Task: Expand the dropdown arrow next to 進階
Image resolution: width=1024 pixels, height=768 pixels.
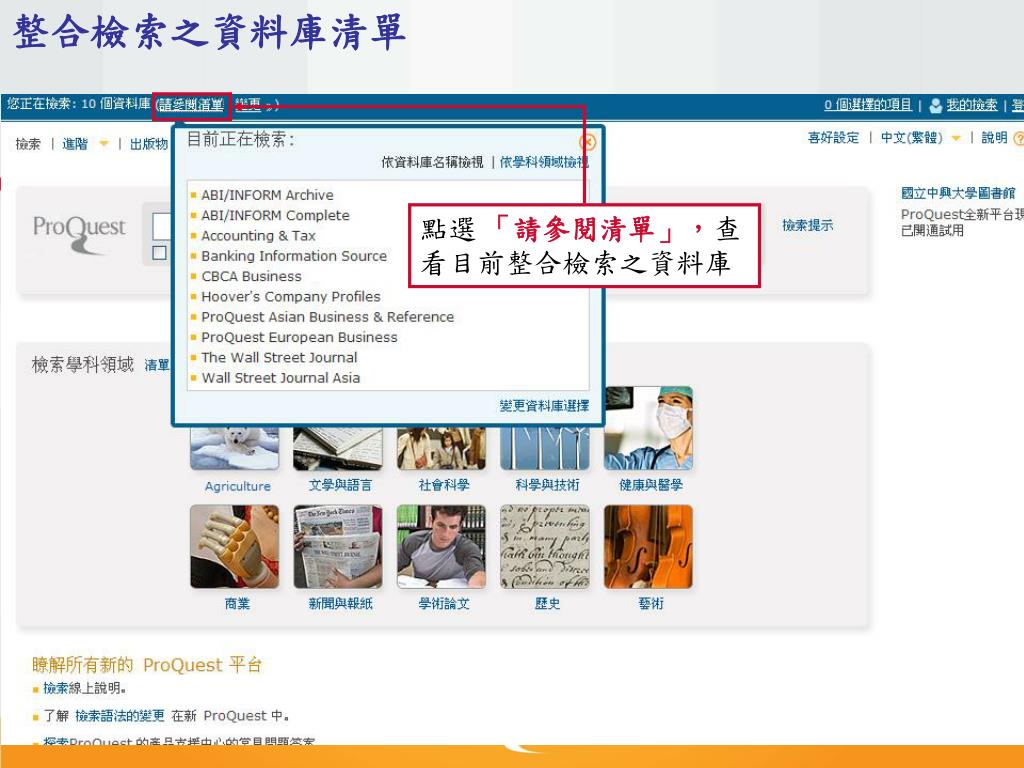Action: pos(103,144)
